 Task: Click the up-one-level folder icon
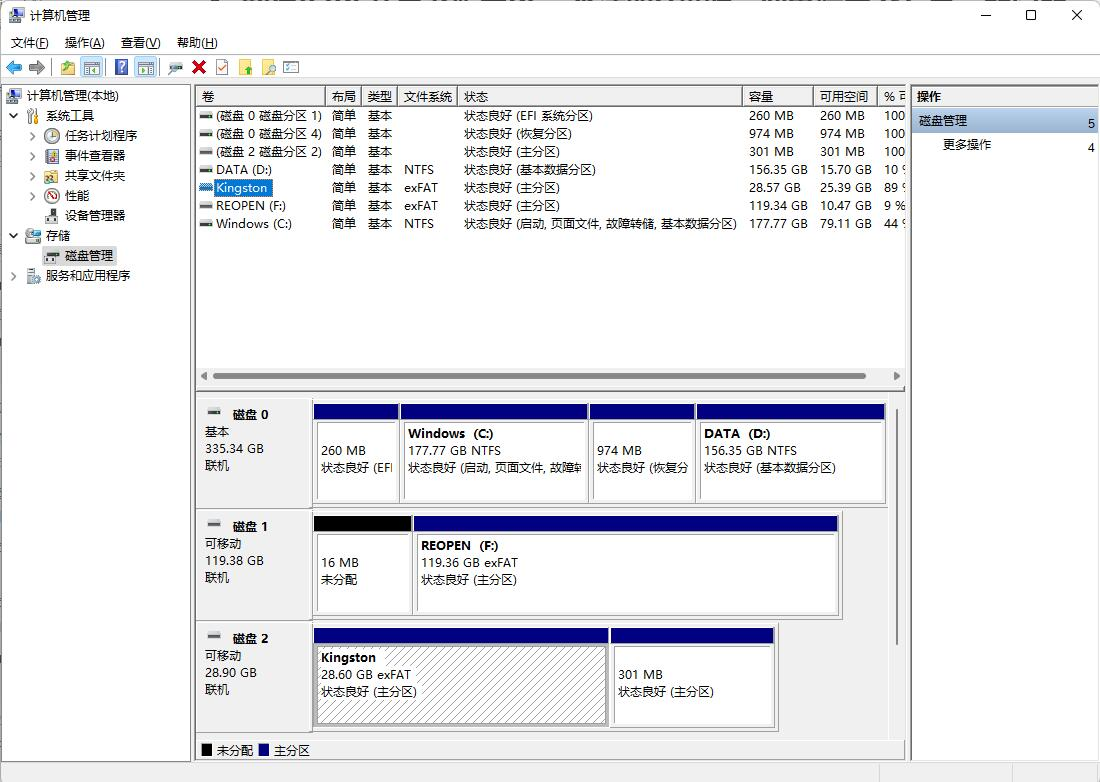click(66, 67)
